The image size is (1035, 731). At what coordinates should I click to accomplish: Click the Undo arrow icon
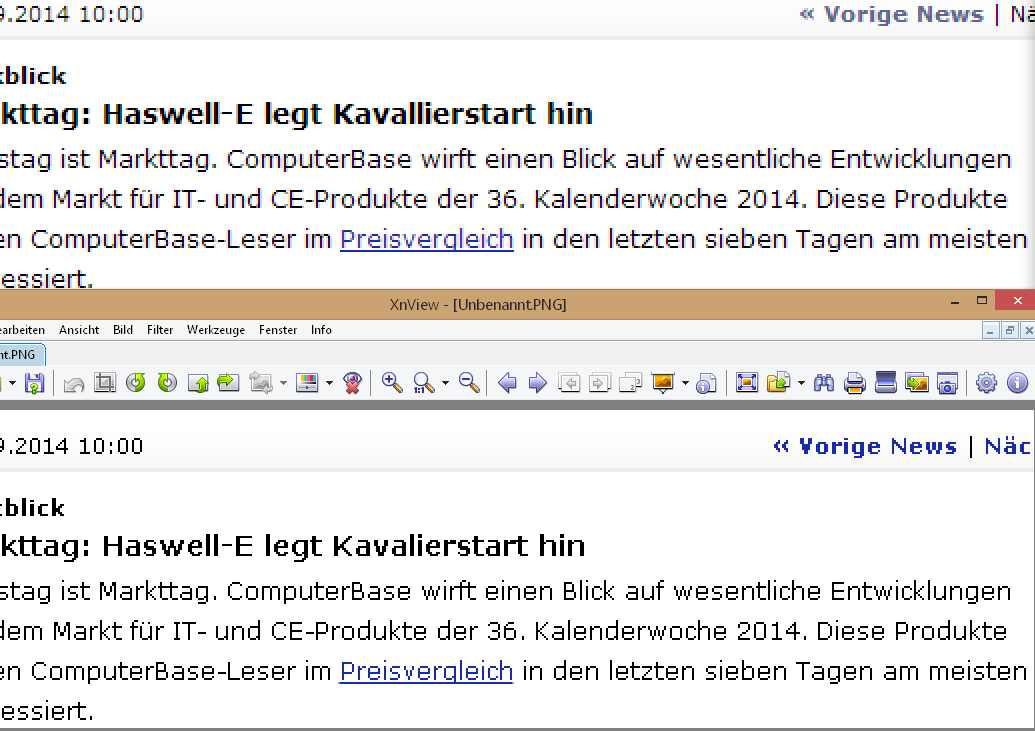tap(74, 383)
